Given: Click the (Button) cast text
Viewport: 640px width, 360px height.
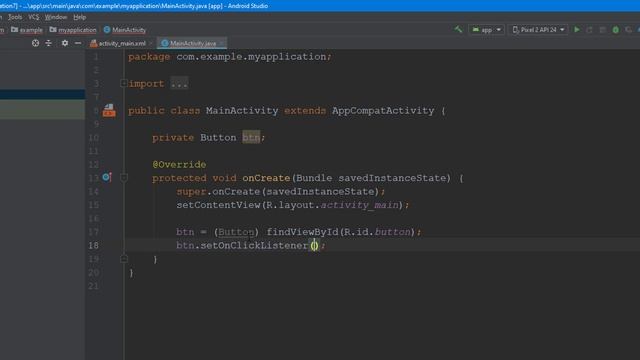Looking at the screenshot, I should (236, 232).
